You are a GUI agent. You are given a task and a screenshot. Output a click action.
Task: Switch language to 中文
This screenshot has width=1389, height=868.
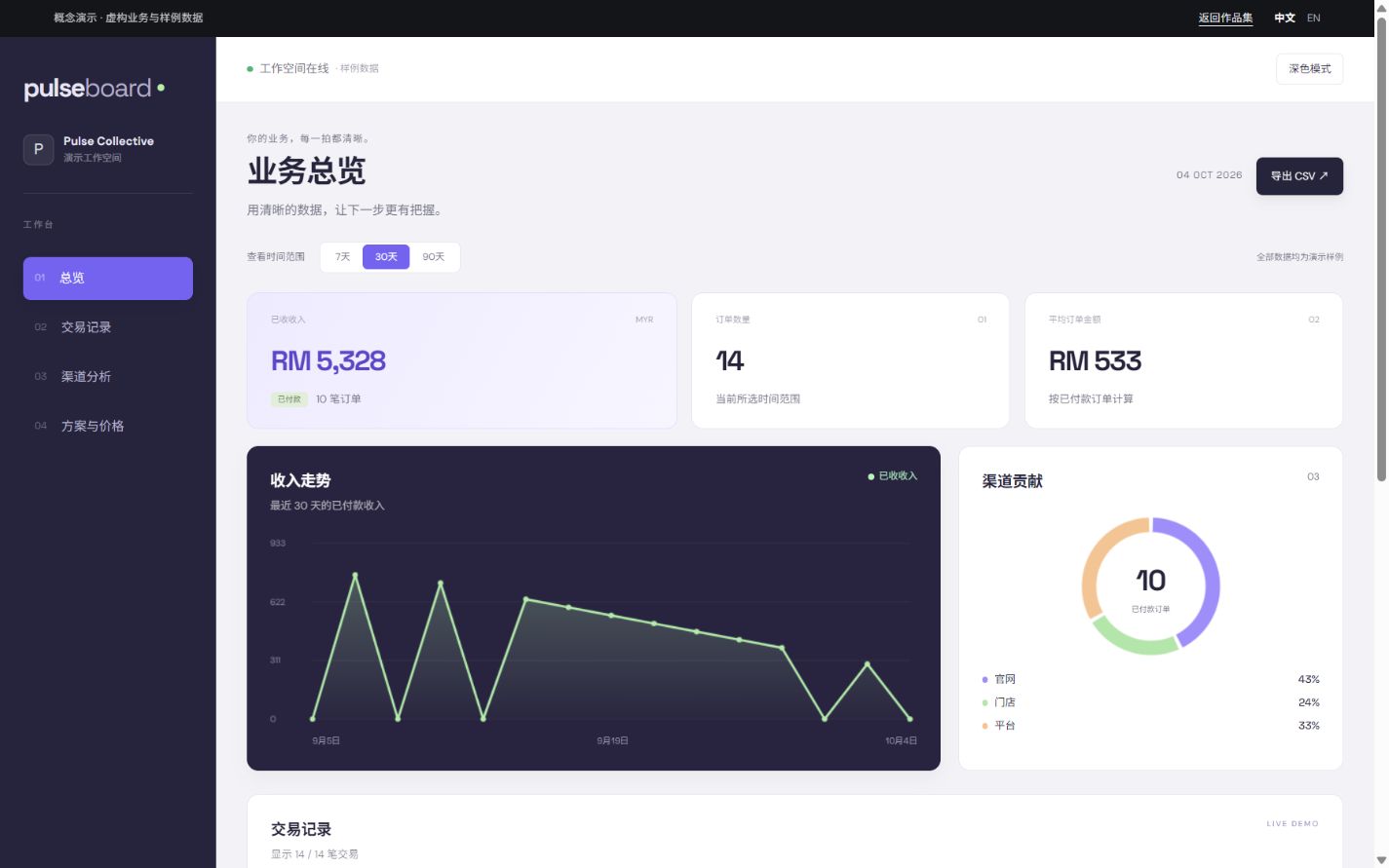click(1285, 18)
